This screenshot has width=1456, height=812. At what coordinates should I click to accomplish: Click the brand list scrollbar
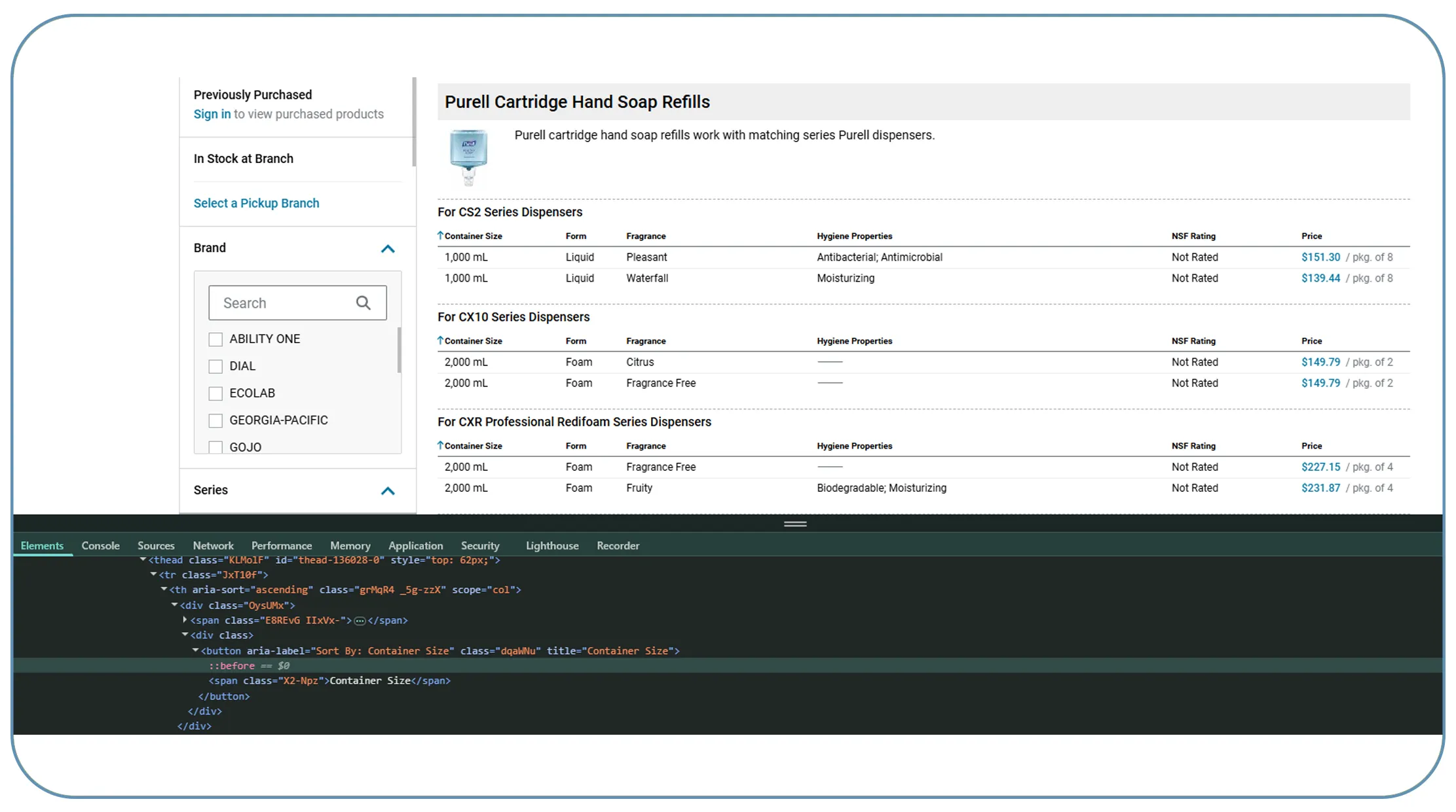coord(399,350)
